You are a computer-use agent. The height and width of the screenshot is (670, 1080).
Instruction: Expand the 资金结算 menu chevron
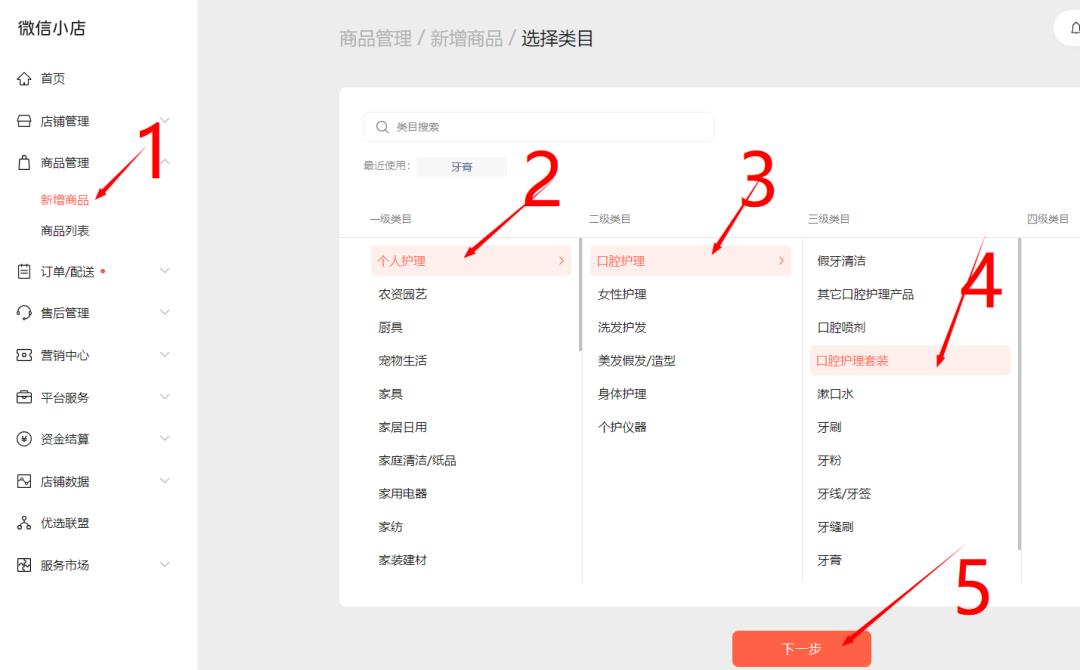pyautogui.click(x=165, y=438)
